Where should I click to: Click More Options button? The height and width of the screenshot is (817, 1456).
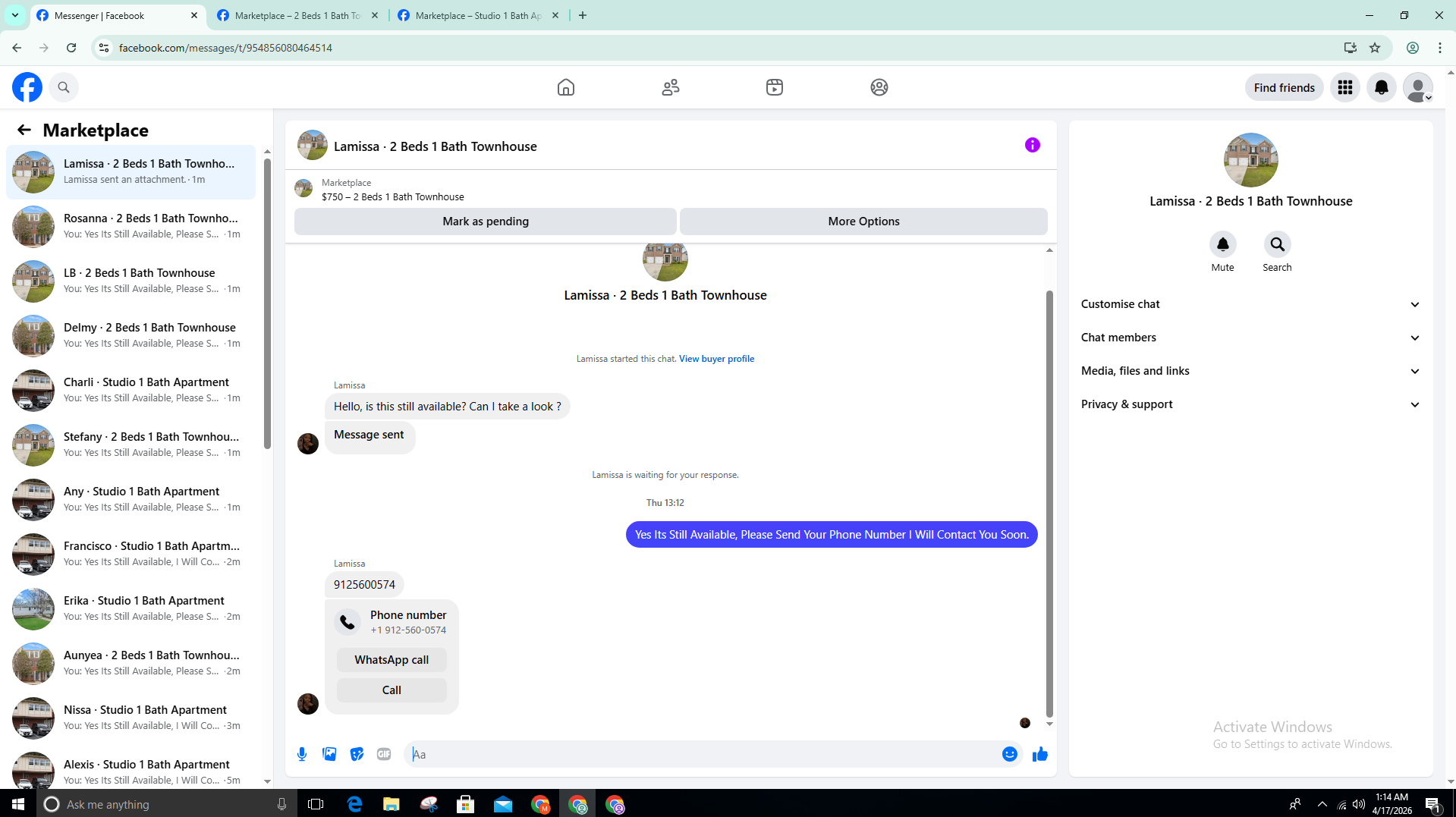click(x=863, y=222)
